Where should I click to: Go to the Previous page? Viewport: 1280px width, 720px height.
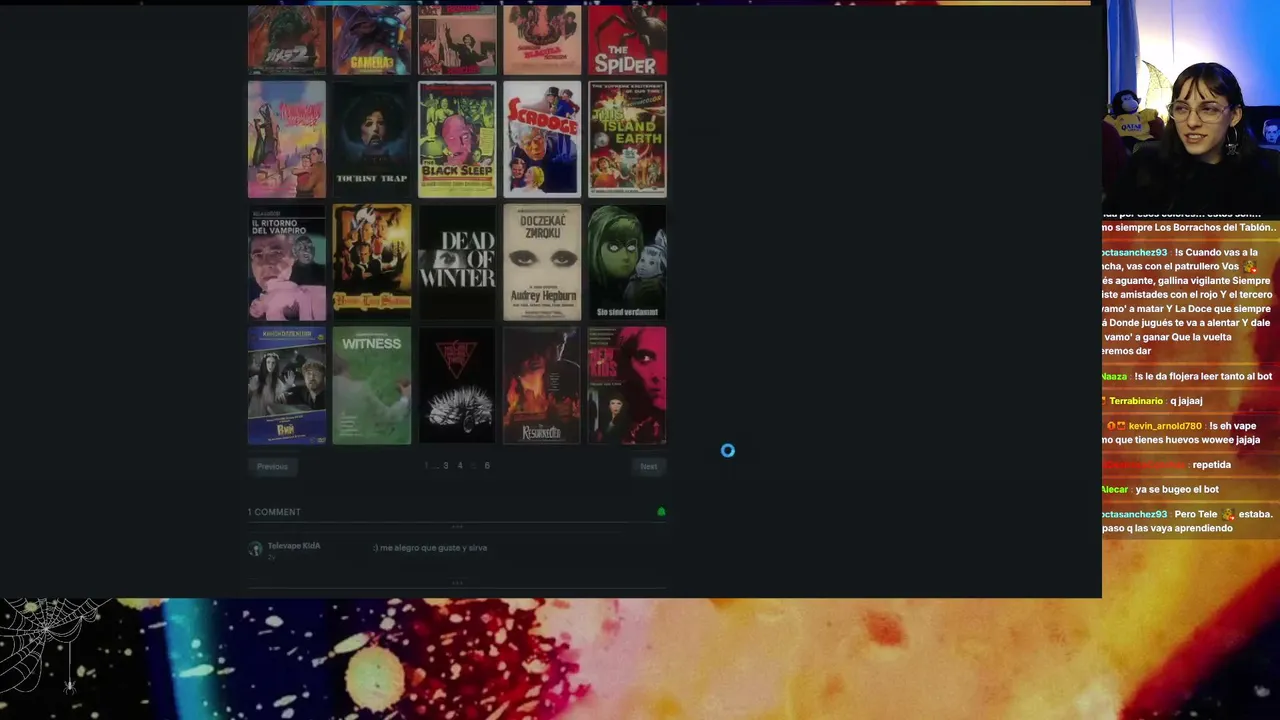(272, 466)
